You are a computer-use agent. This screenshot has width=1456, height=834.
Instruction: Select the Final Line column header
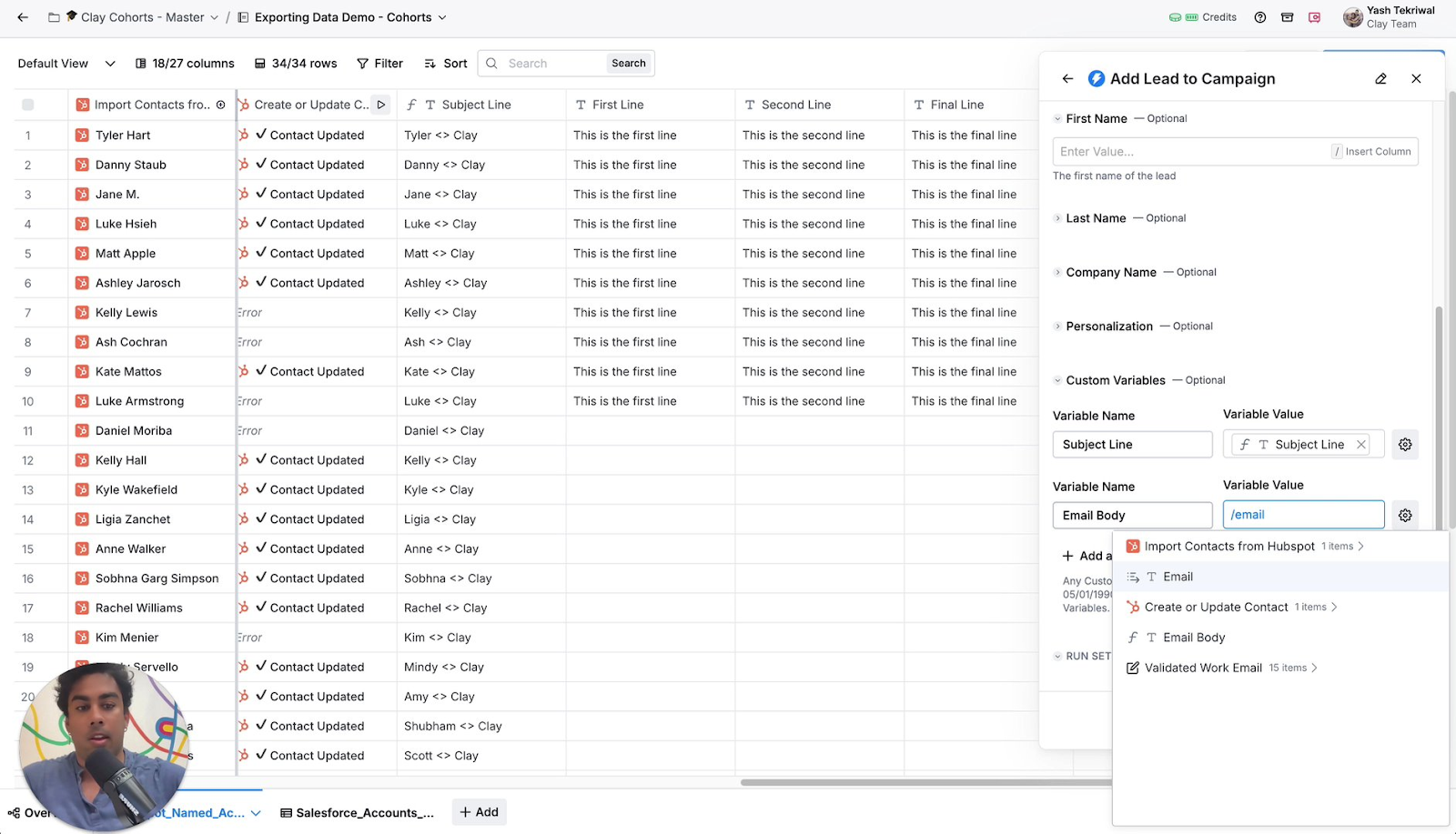coord(971,105)
